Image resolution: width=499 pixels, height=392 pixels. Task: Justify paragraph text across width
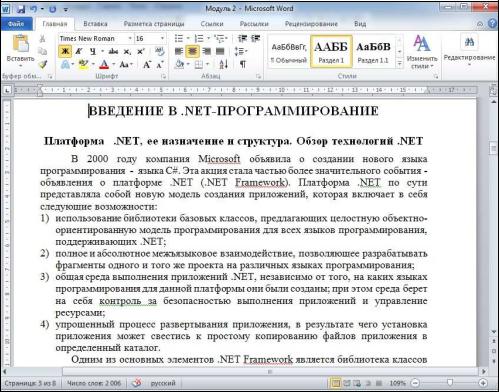click(220, 51)
